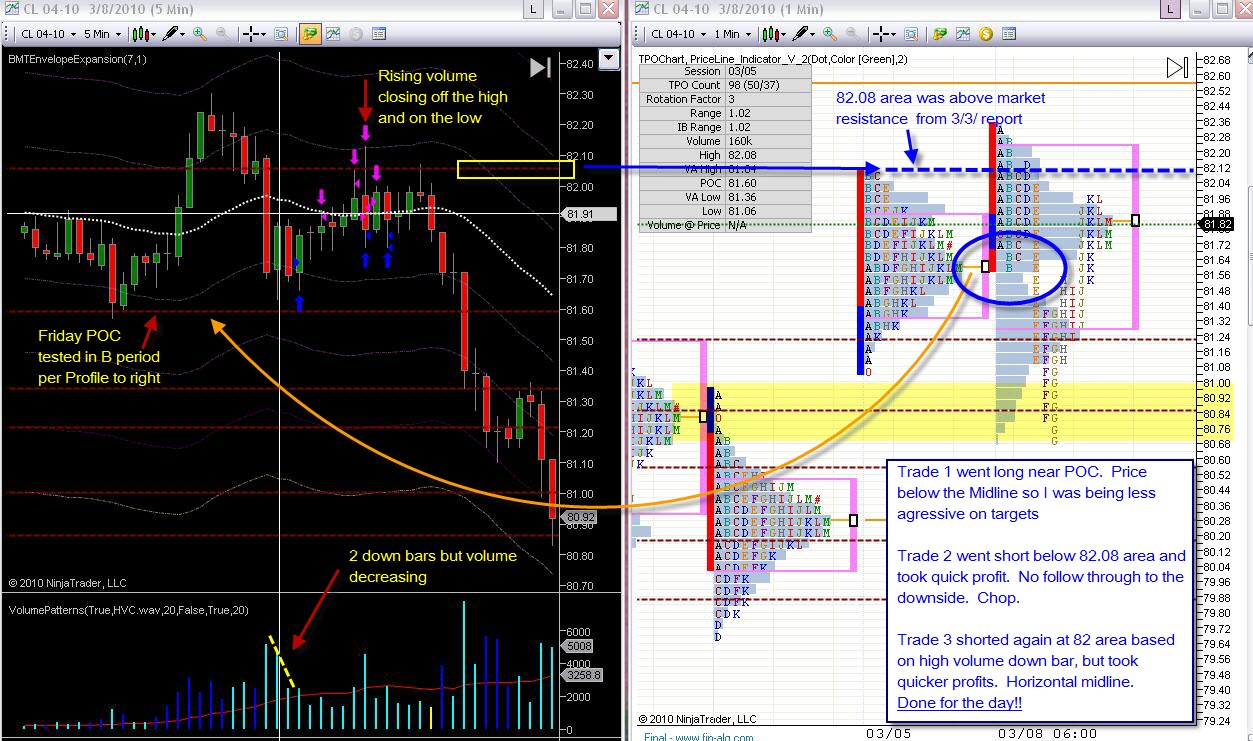Open chart style candlestick dropdown in 5 Min chart

tap(144, 34)
